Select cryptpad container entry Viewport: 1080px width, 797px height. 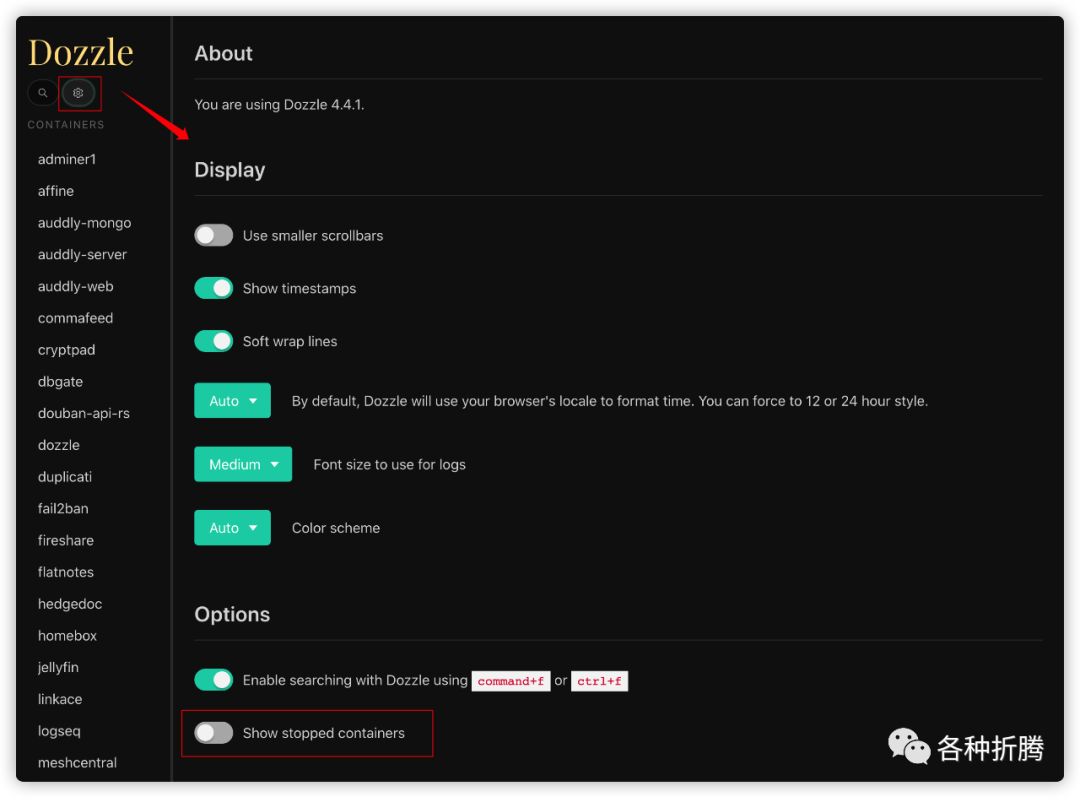point(66,349)
